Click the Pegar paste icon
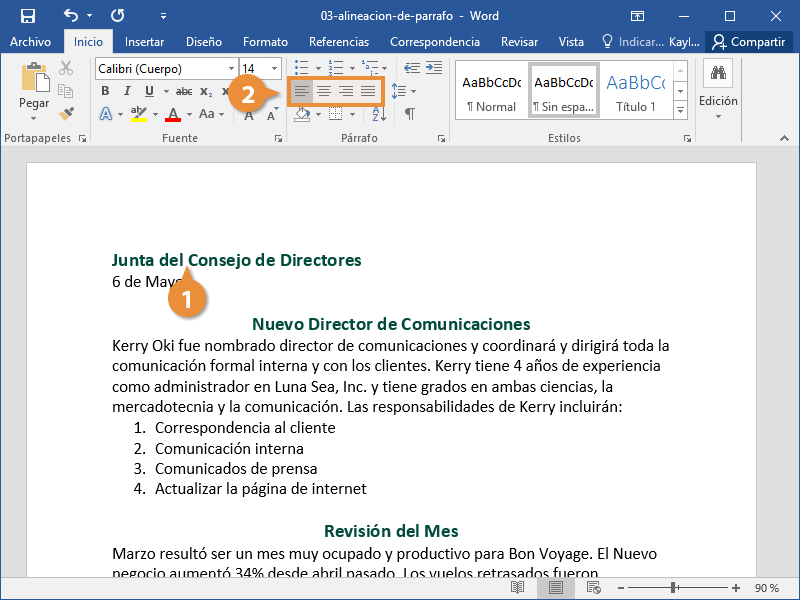Viewport: 800px width, 600px height. click(x=35, y=78)
